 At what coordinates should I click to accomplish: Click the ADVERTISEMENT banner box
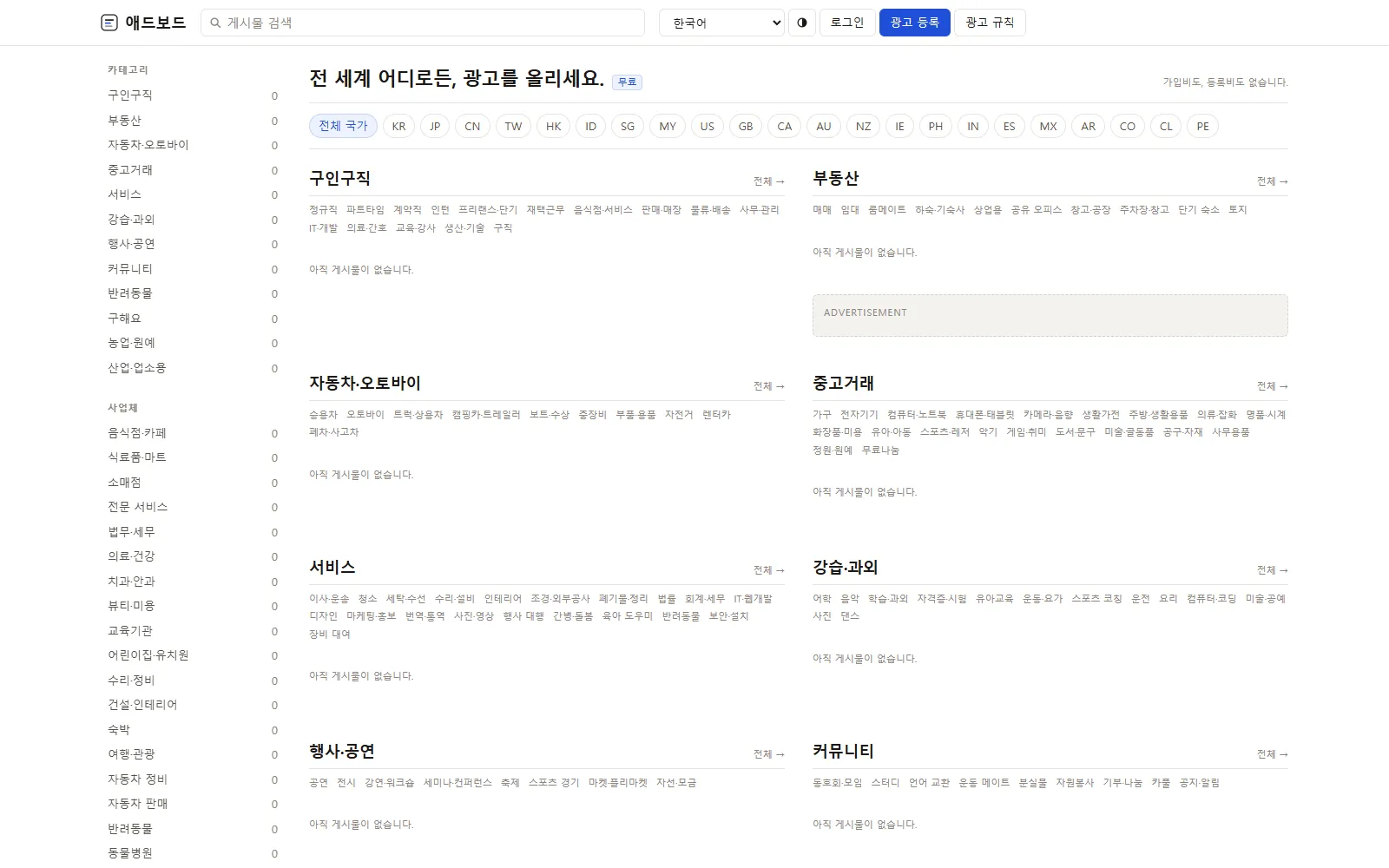[1050, 315]
